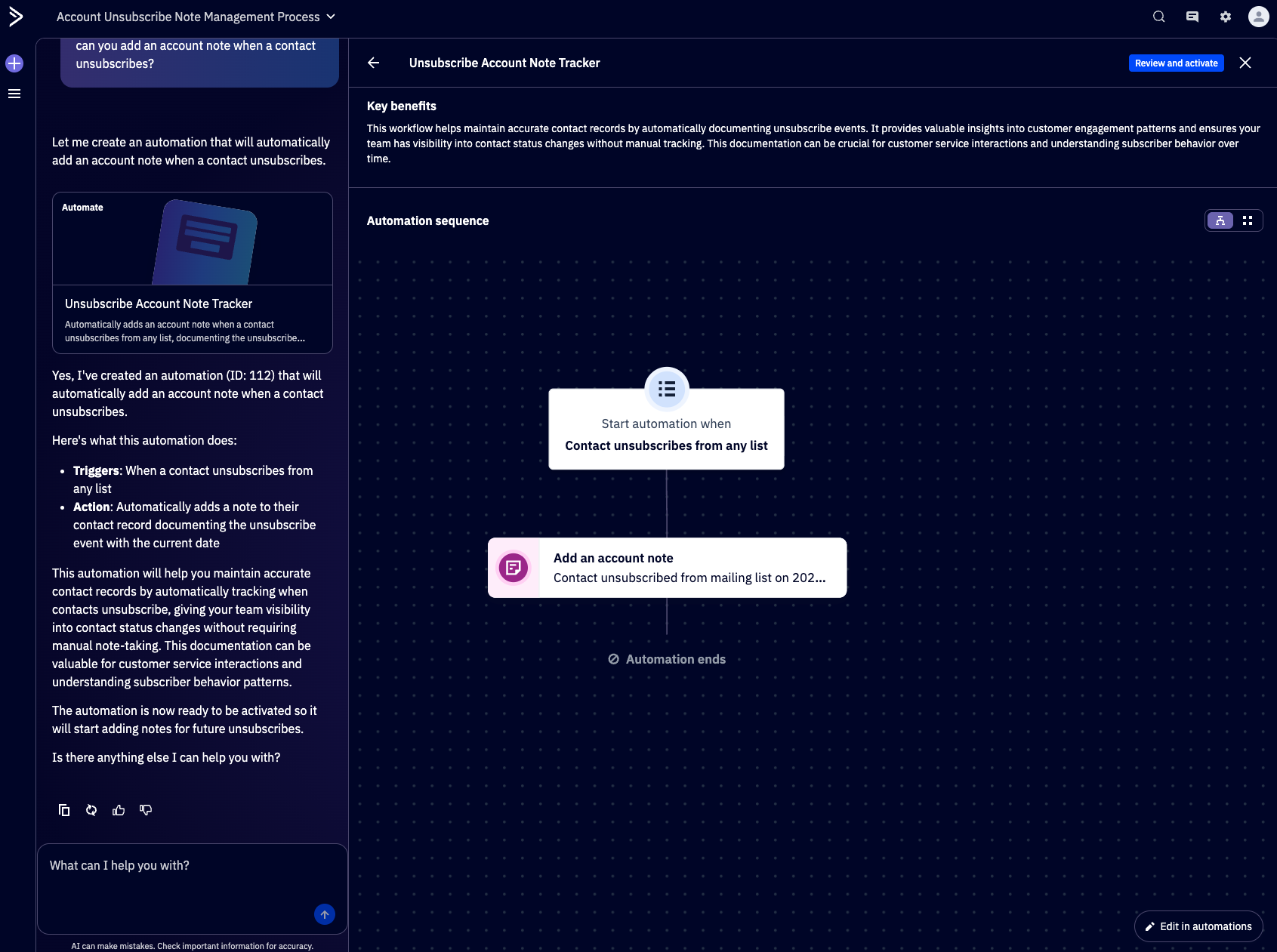Expand the conversation title dropdown
Viewport: 1277px width, 952px height.
tap(331, 17)
